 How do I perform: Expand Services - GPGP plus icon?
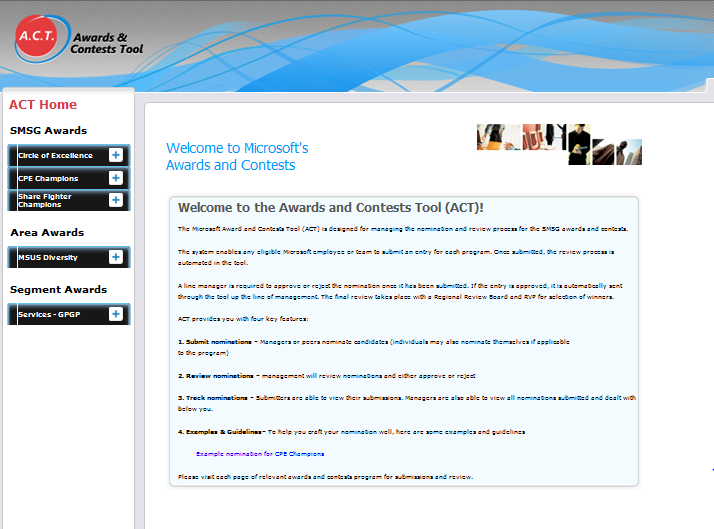(116, 314)
